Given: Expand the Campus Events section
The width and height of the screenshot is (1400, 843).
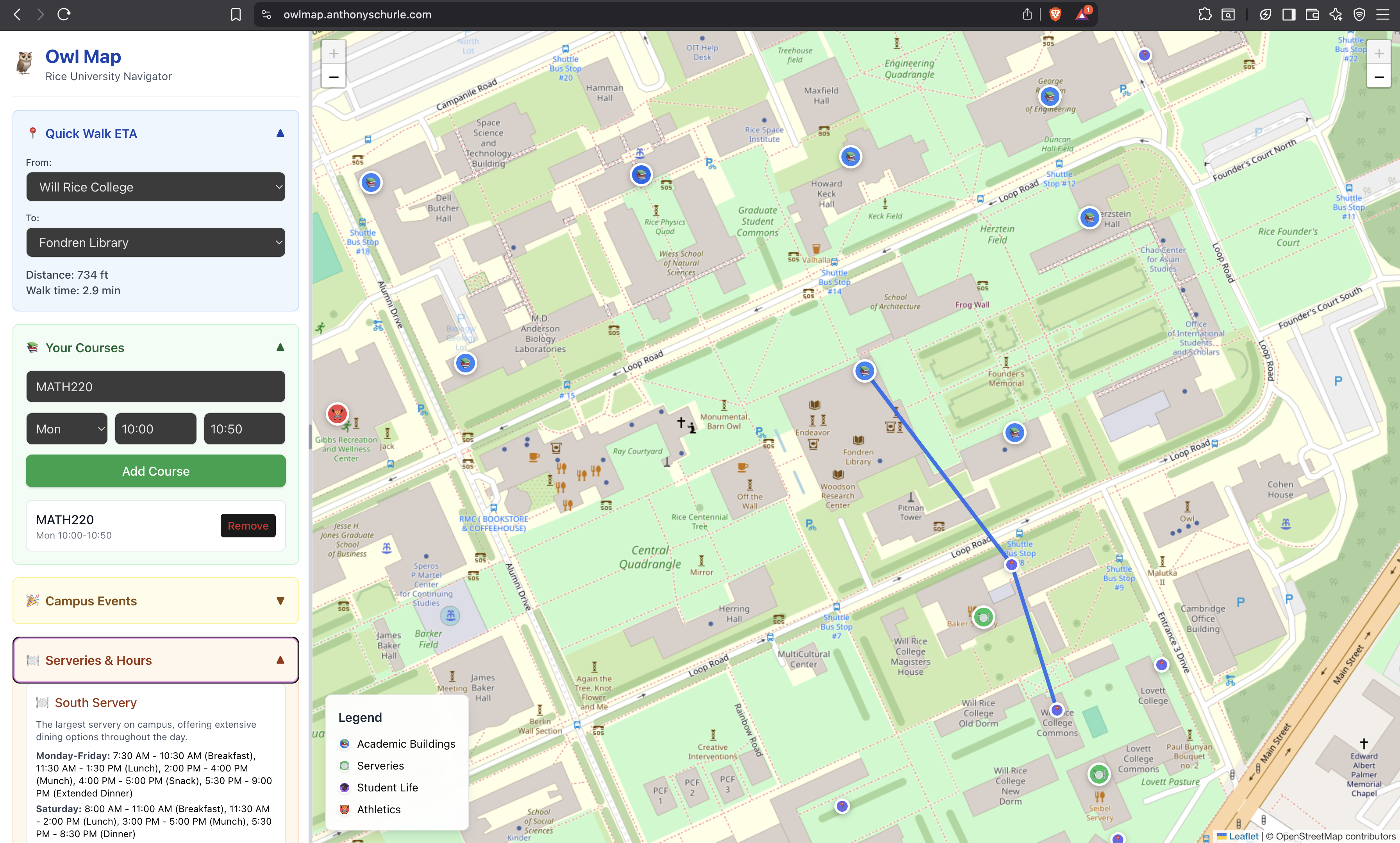Looking at the screenshot, I should point(280,601).
